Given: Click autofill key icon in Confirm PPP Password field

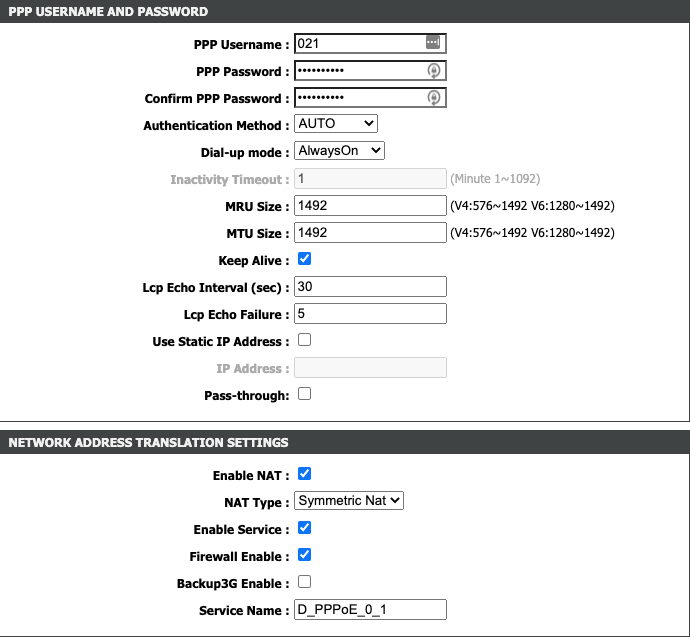Looking at the screenshot, I should [434, 98].
